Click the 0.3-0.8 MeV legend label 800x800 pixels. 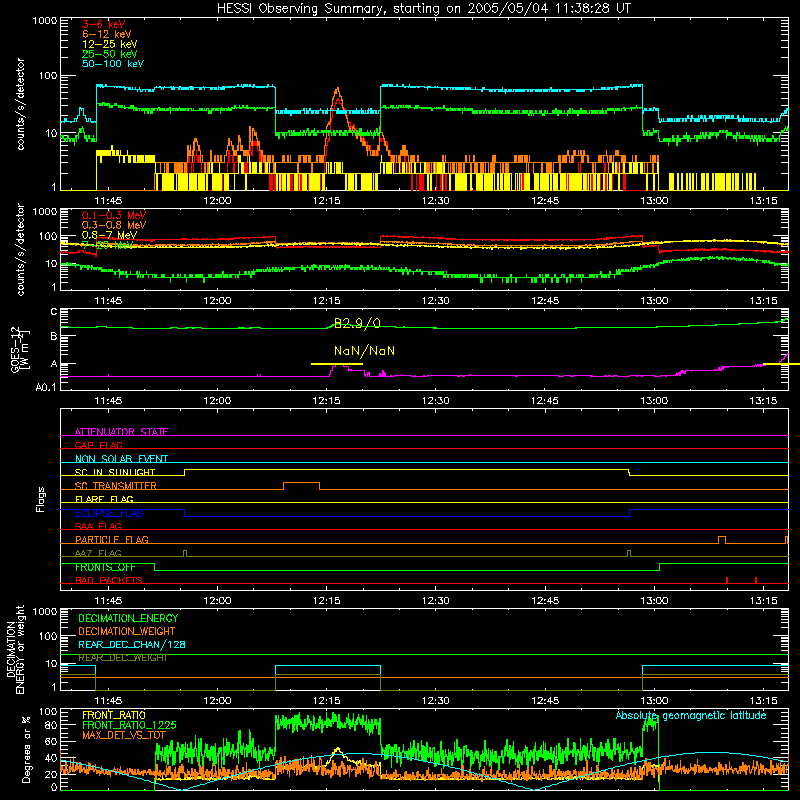[114, 225]
